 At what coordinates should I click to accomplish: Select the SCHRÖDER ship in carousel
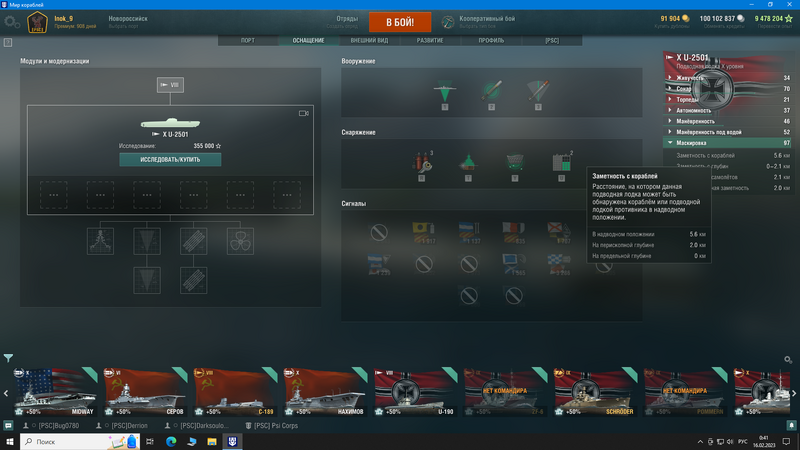tap(596, 391)
